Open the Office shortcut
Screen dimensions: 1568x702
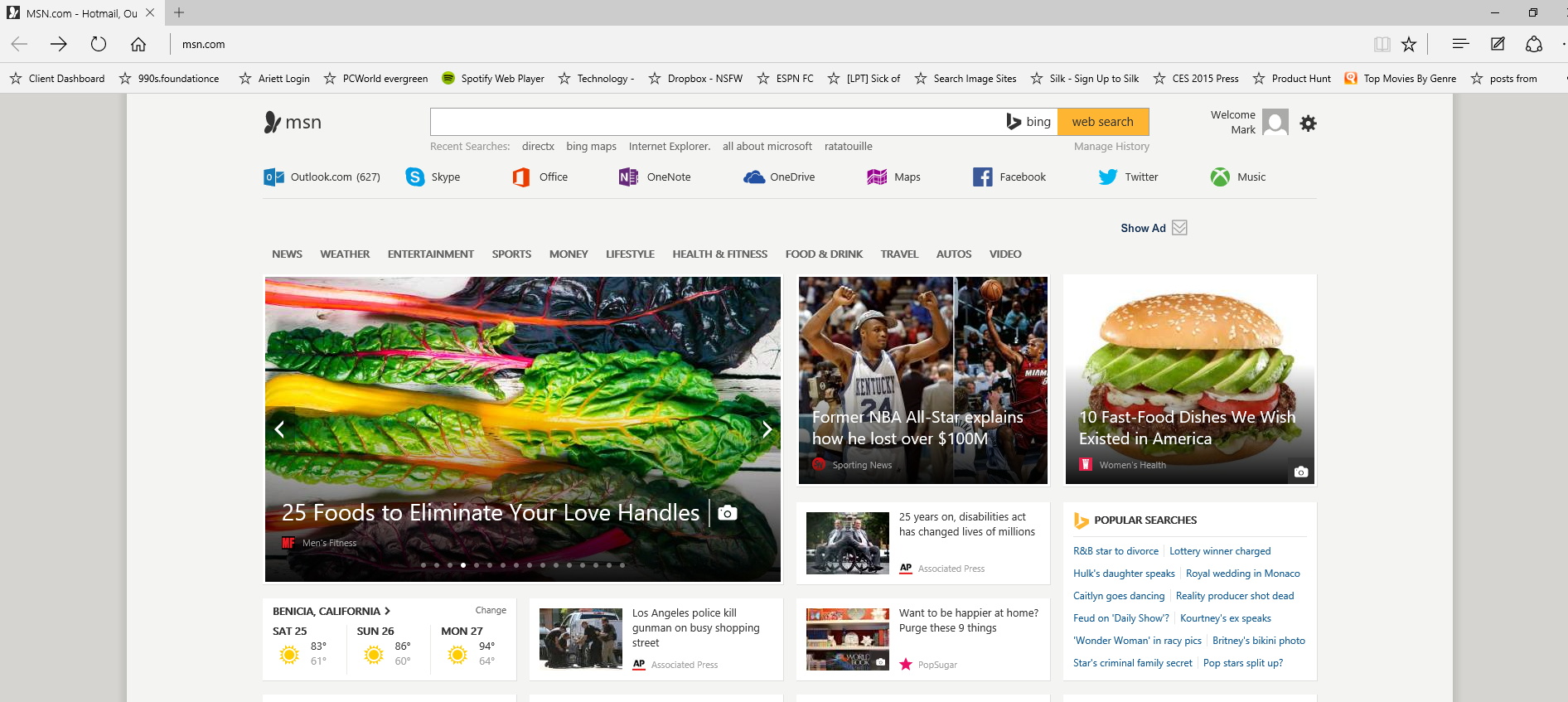click(x=540, y=177)
